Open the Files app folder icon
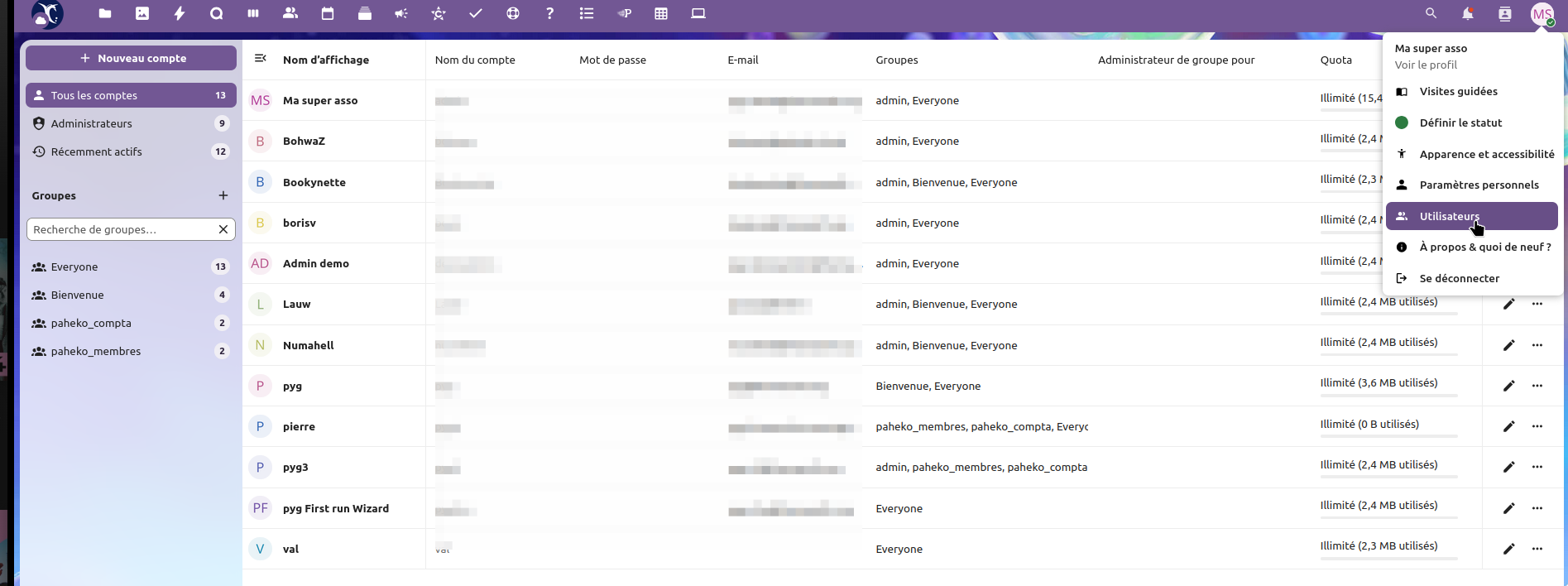Image resolution: width=1568 pixels, height=586 pixels. pyautogui.click(x=104, y=13)
